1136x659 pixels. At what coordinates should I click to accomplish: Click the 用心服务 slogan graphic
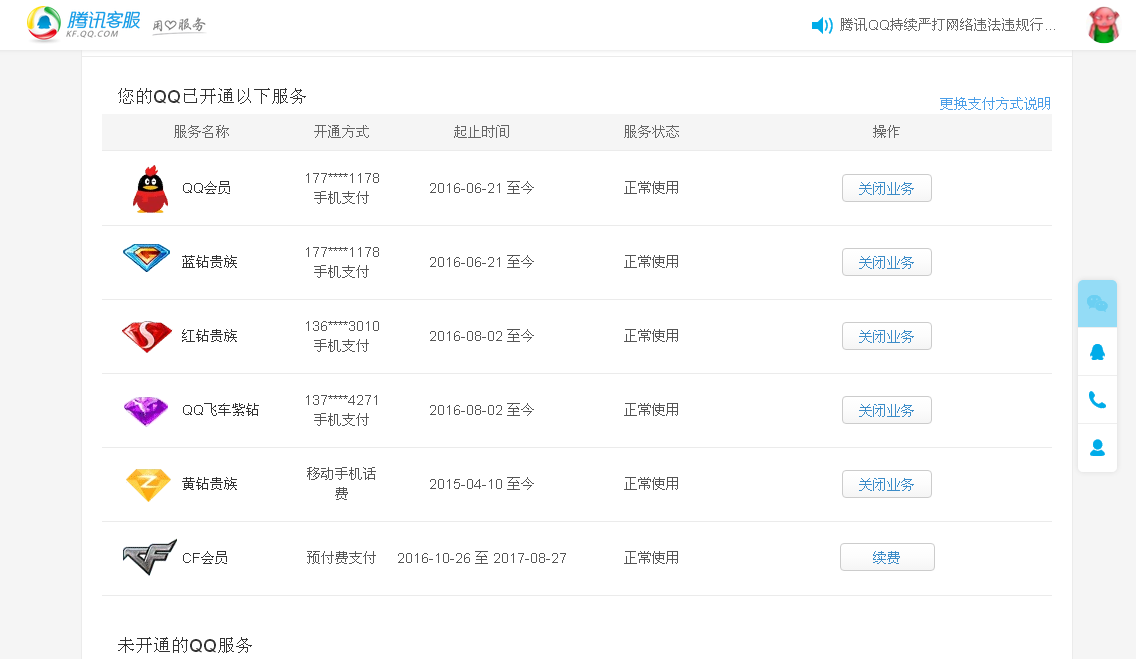tap(179, 25)
